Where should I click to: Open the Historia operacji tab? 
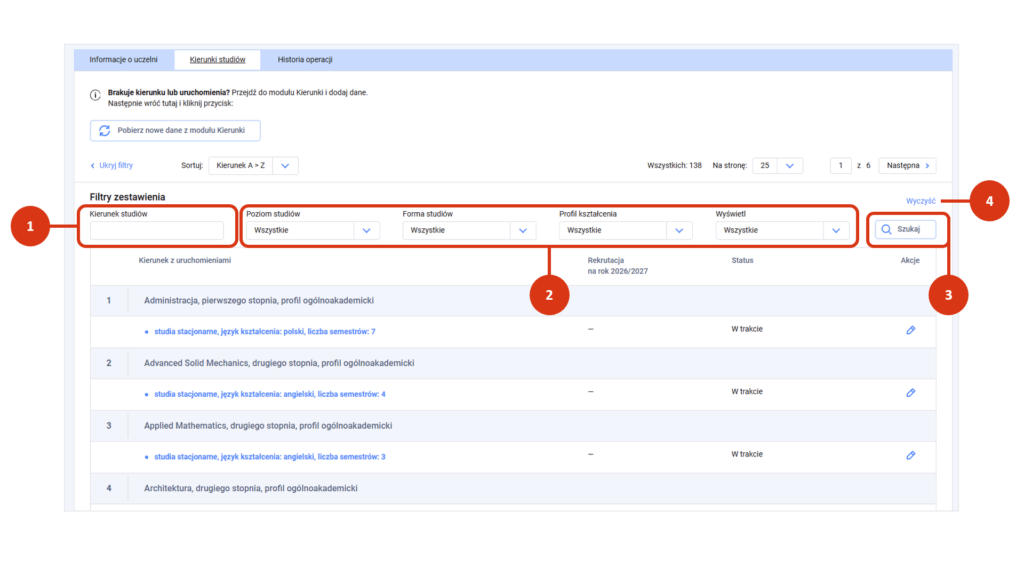pyautogui.click(x=305, y=60)
